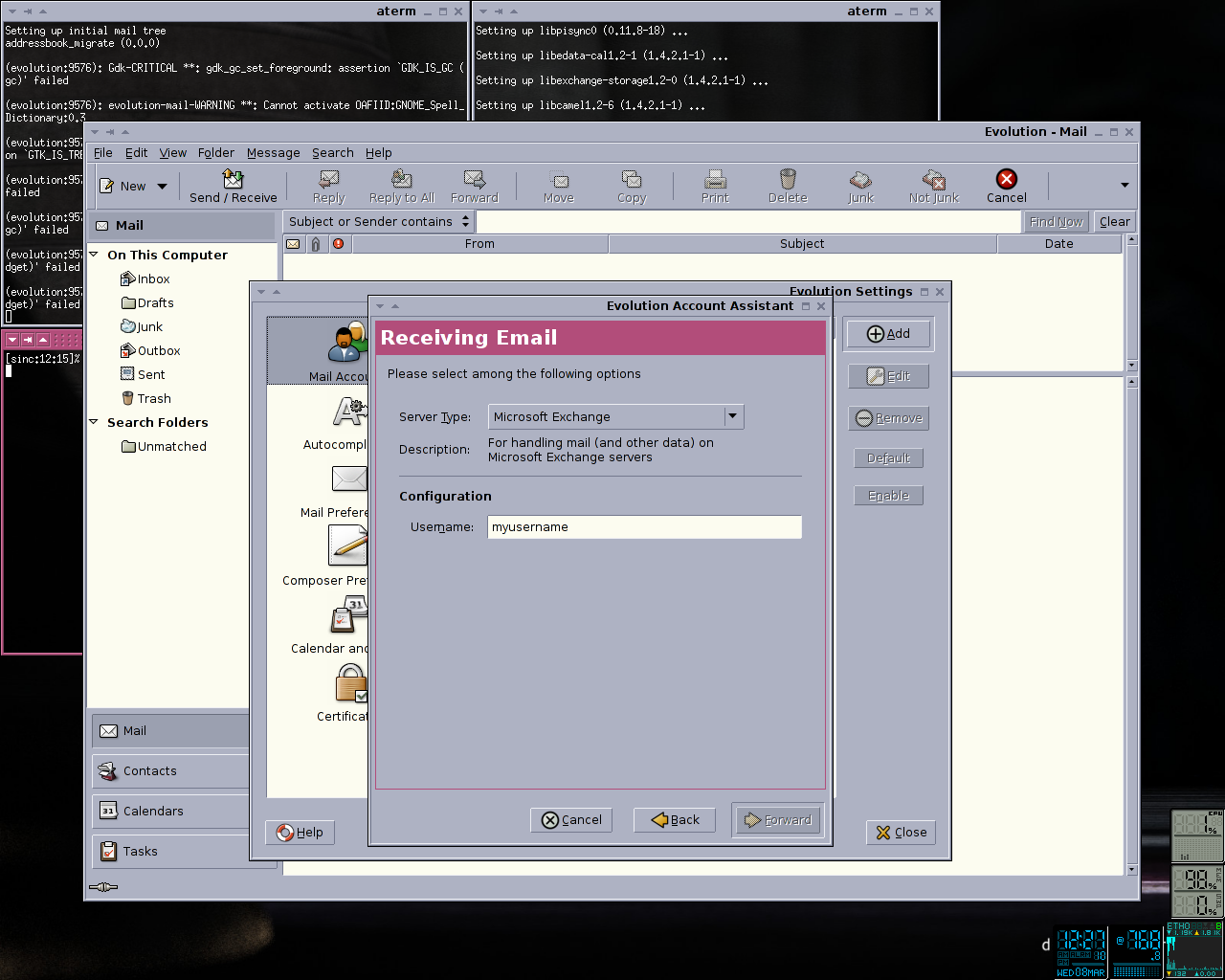Click the Reply toolbar icon
The image size is (1225, 980).
329,187
